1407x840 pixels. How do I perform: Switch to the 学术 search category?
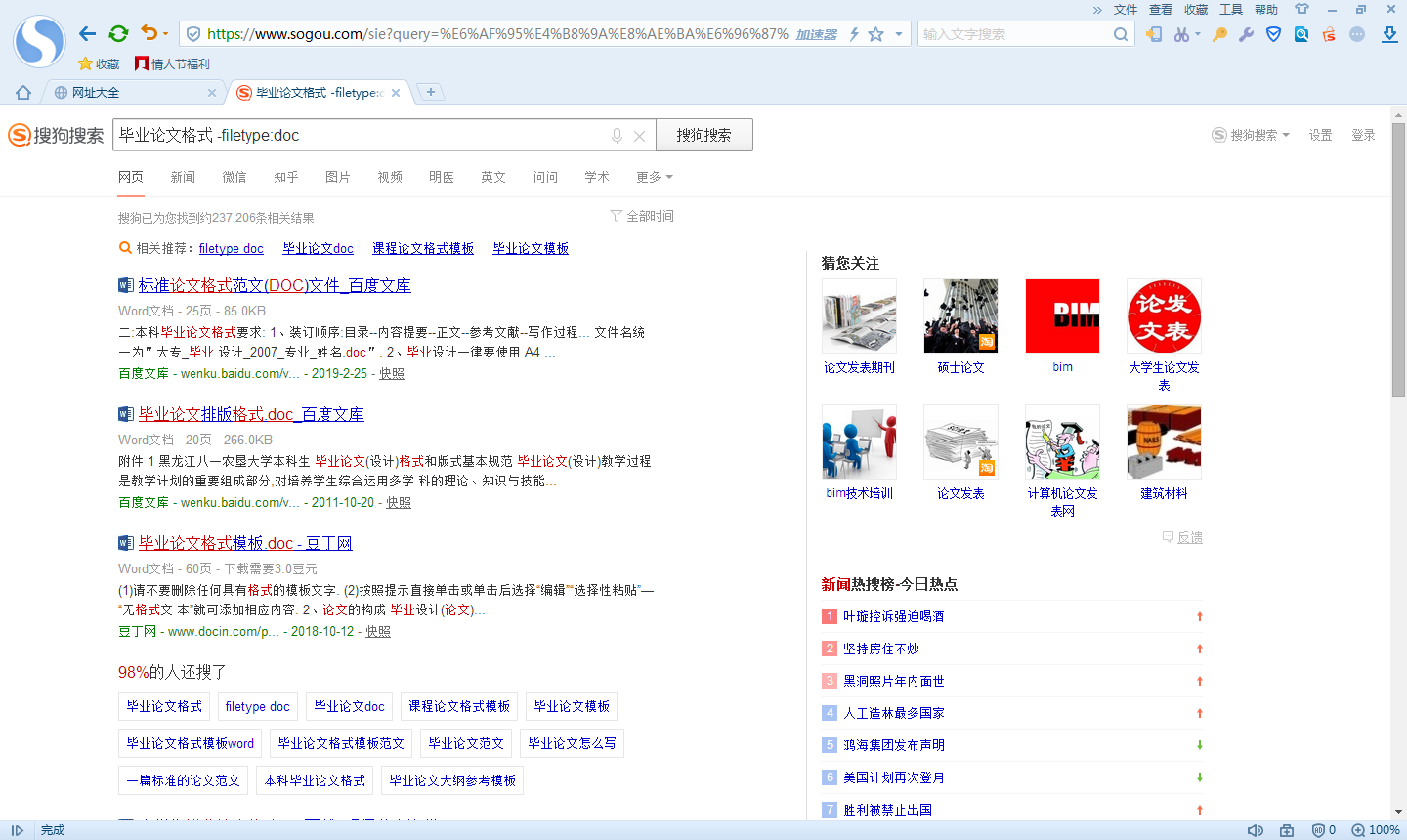coord(597,177)
